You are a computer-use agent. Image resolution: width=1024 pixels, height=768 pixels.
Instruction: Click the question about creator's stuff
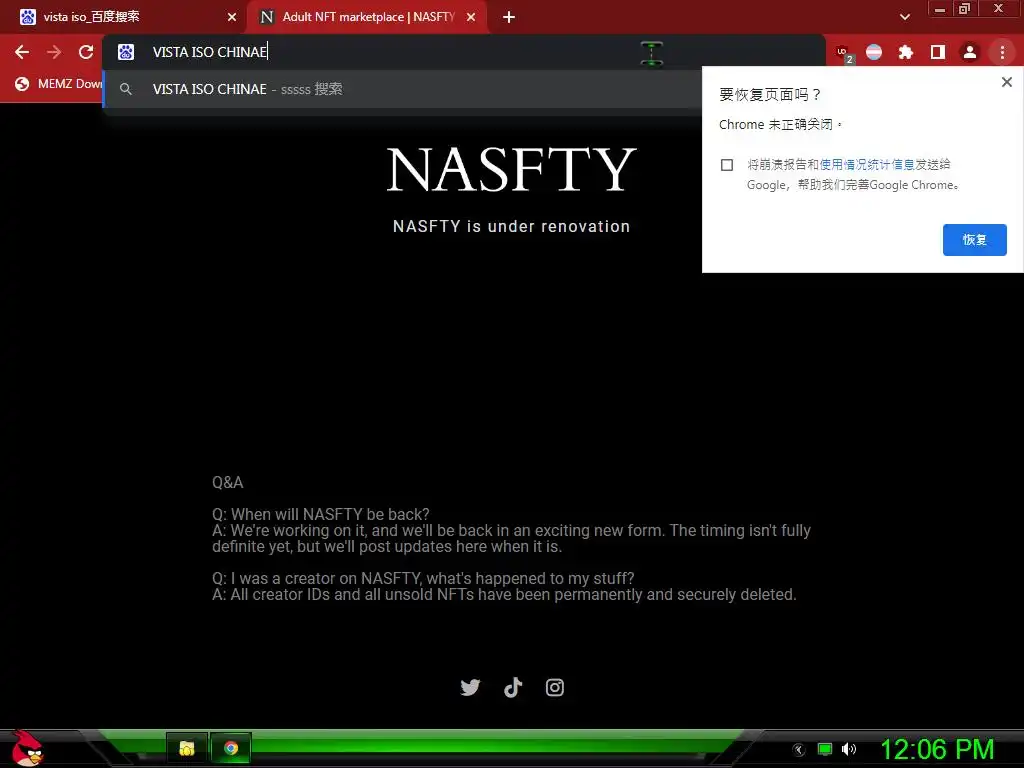pos(423,579)
